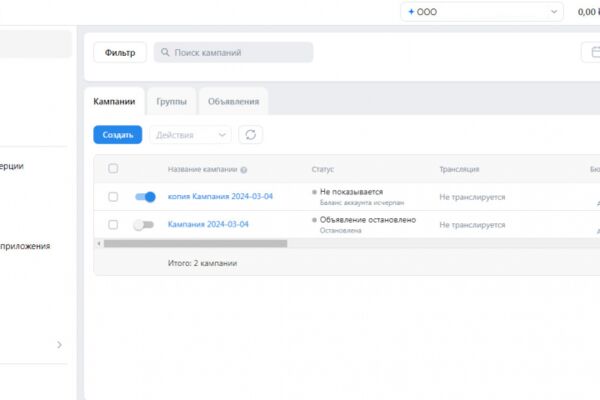
Task: Open the ООО account dropdown
Action: point(482,12)
